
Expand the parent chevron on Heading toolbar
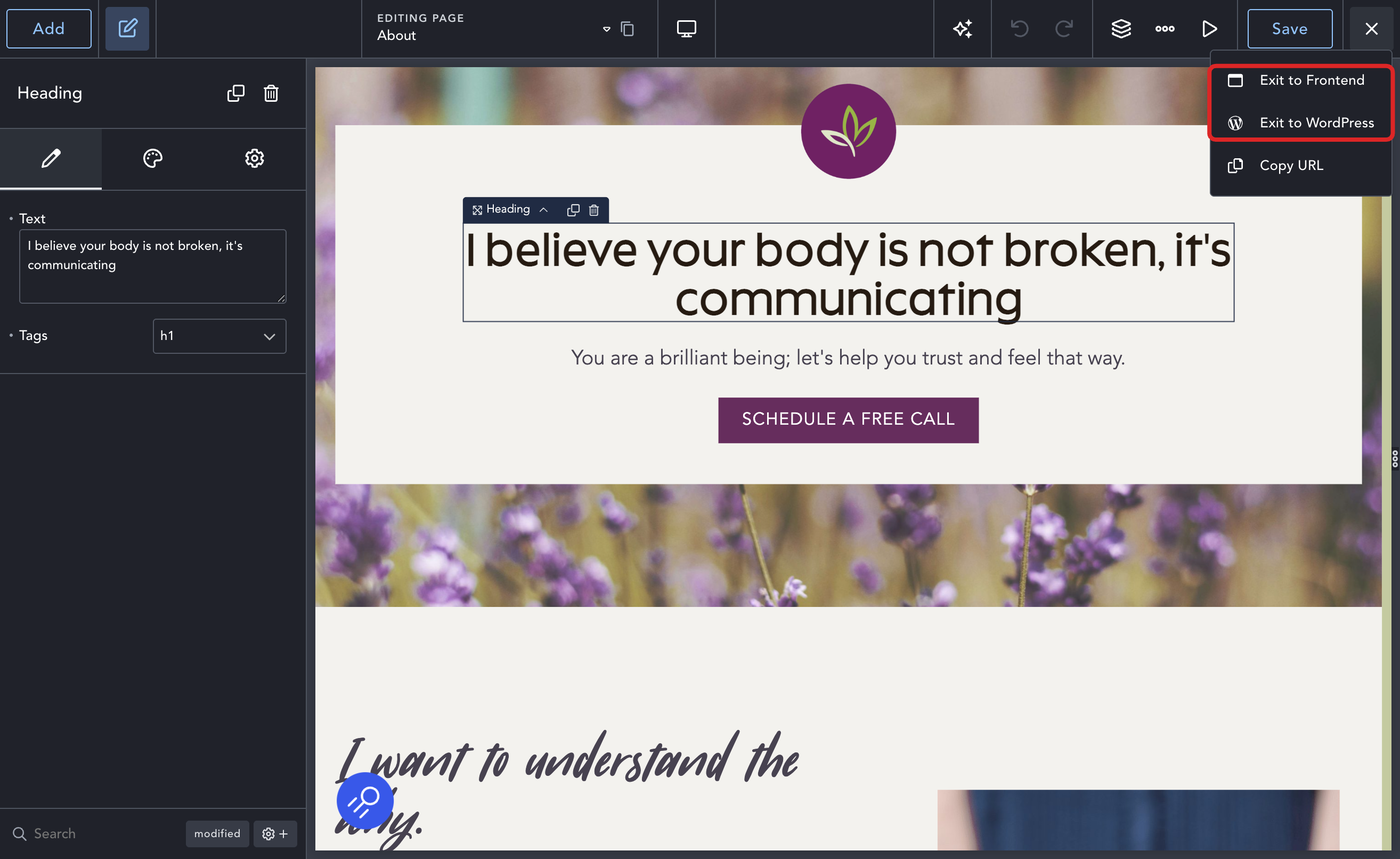(543, 210)
